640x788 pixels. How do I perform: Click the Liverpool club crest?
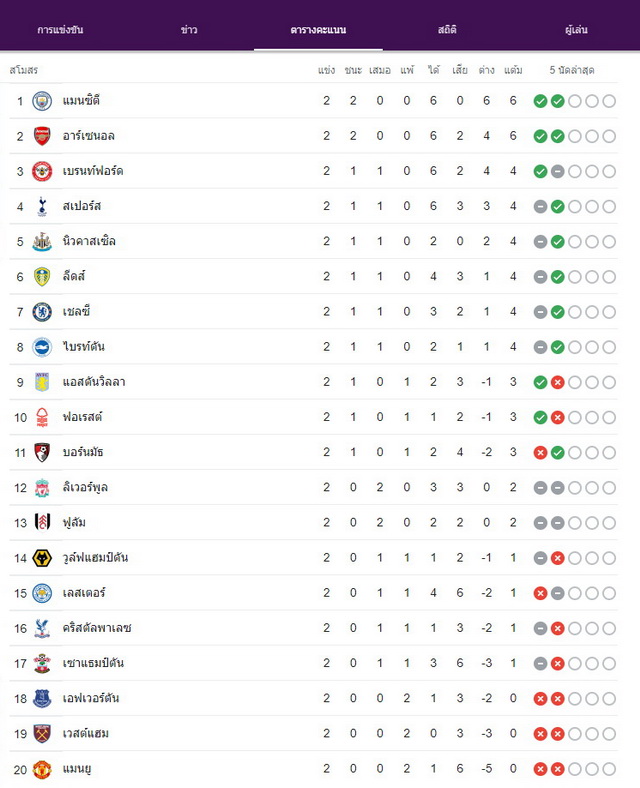(42, 488)
